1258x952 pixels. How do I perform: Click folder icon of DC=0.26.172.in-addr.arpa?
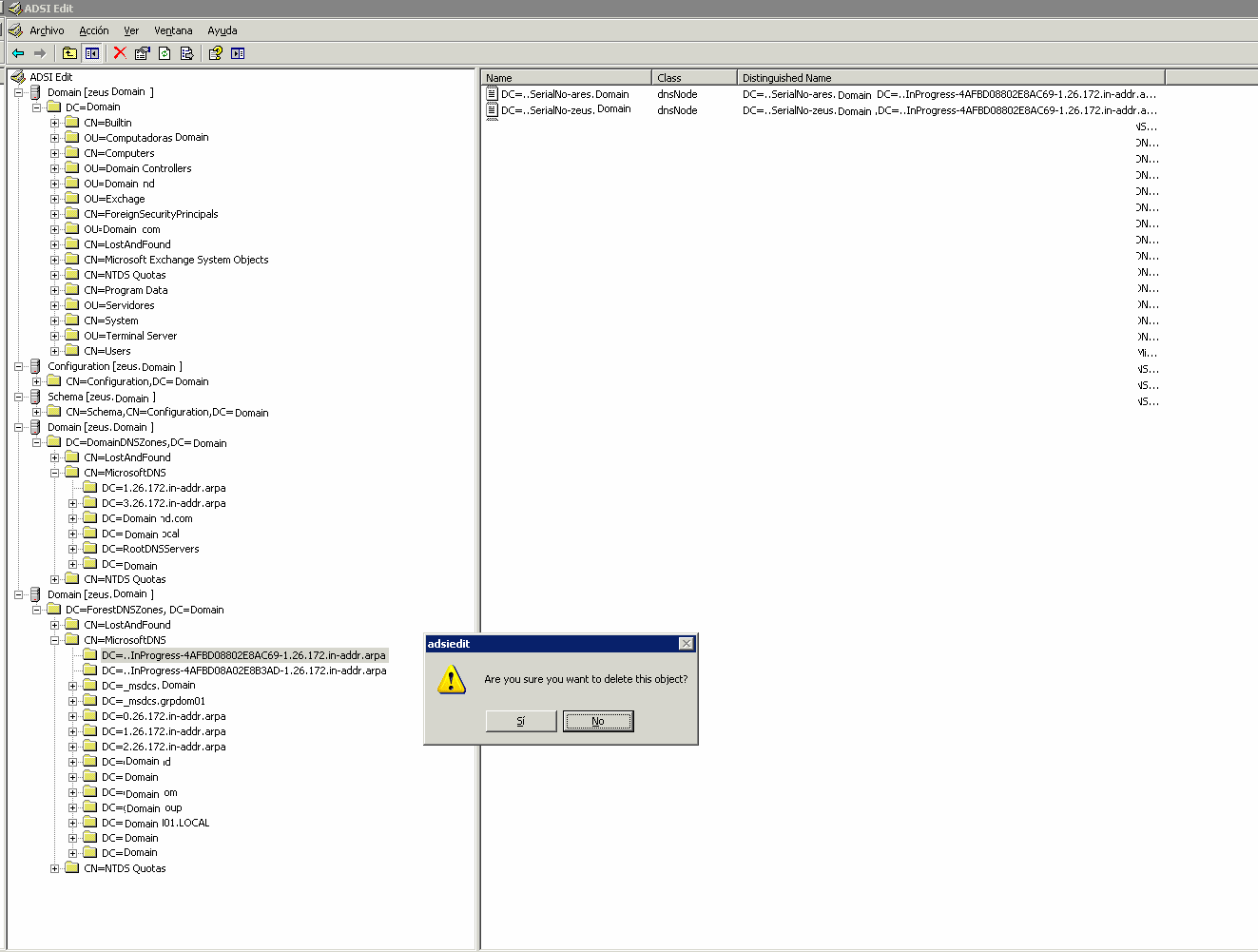(x=90, y=716)
